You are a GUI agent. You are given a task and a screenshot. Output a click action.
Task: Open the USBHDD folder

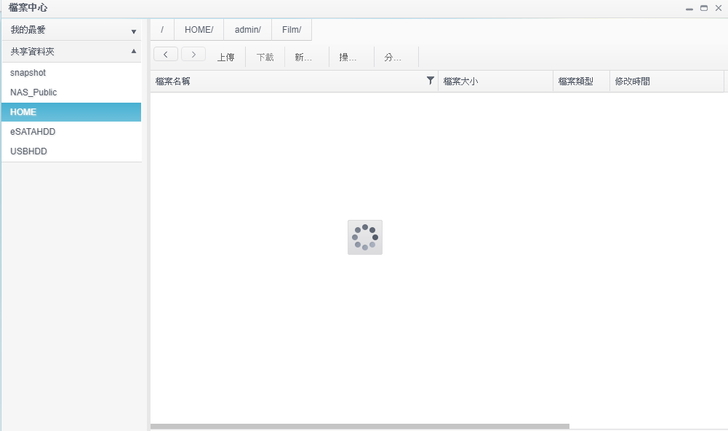72,151
